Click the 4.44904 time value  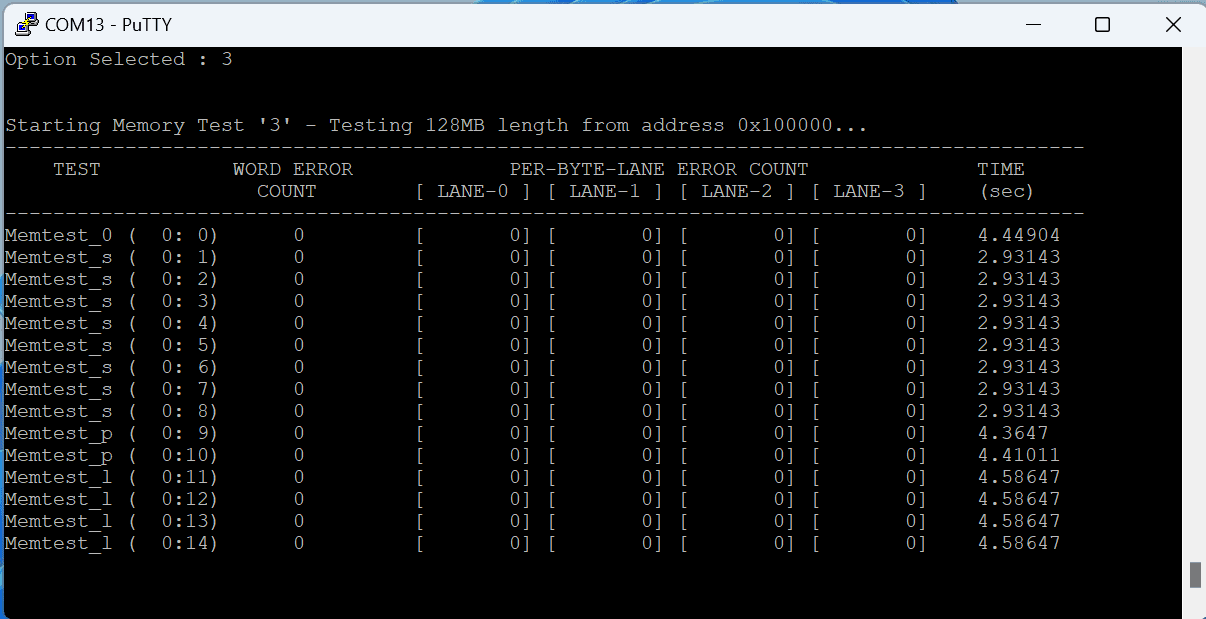tap(1018, 235)
